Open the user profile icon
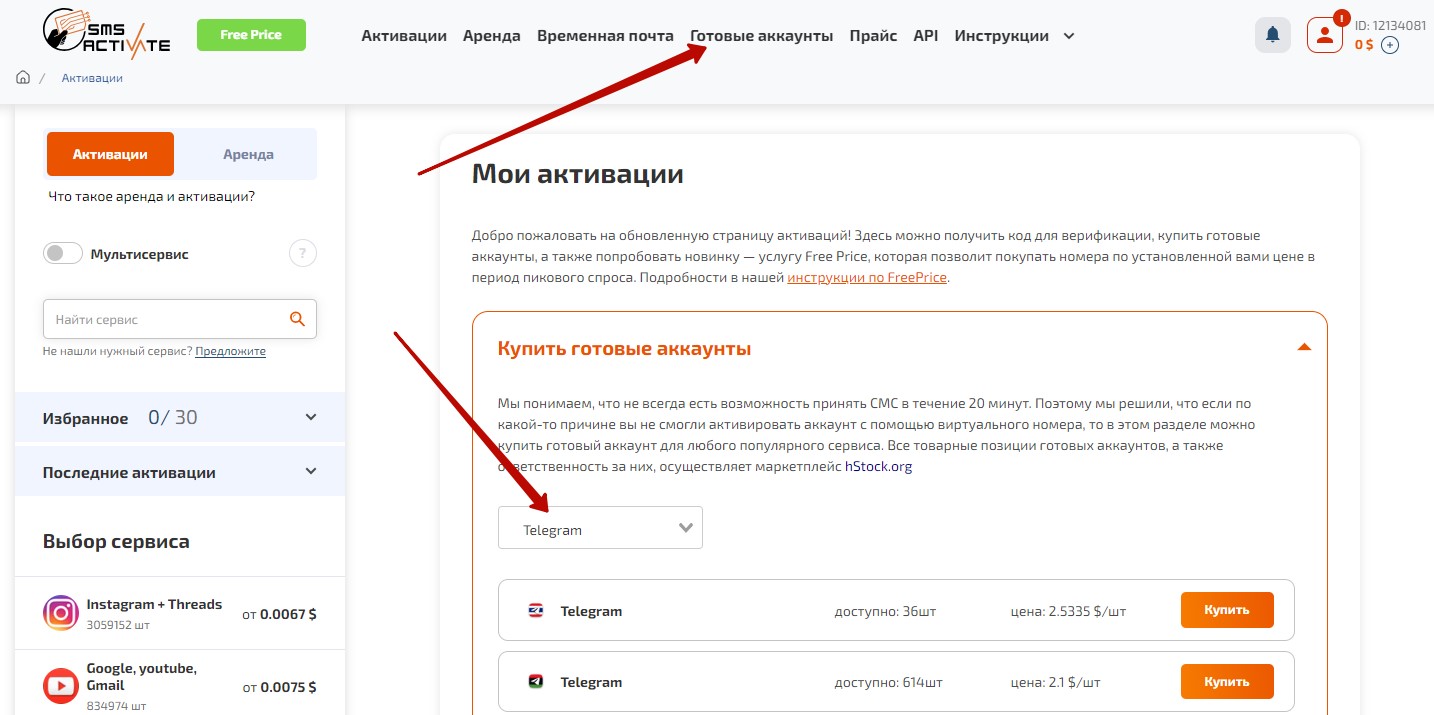The image size is (1434, 715). point(1324,35)
